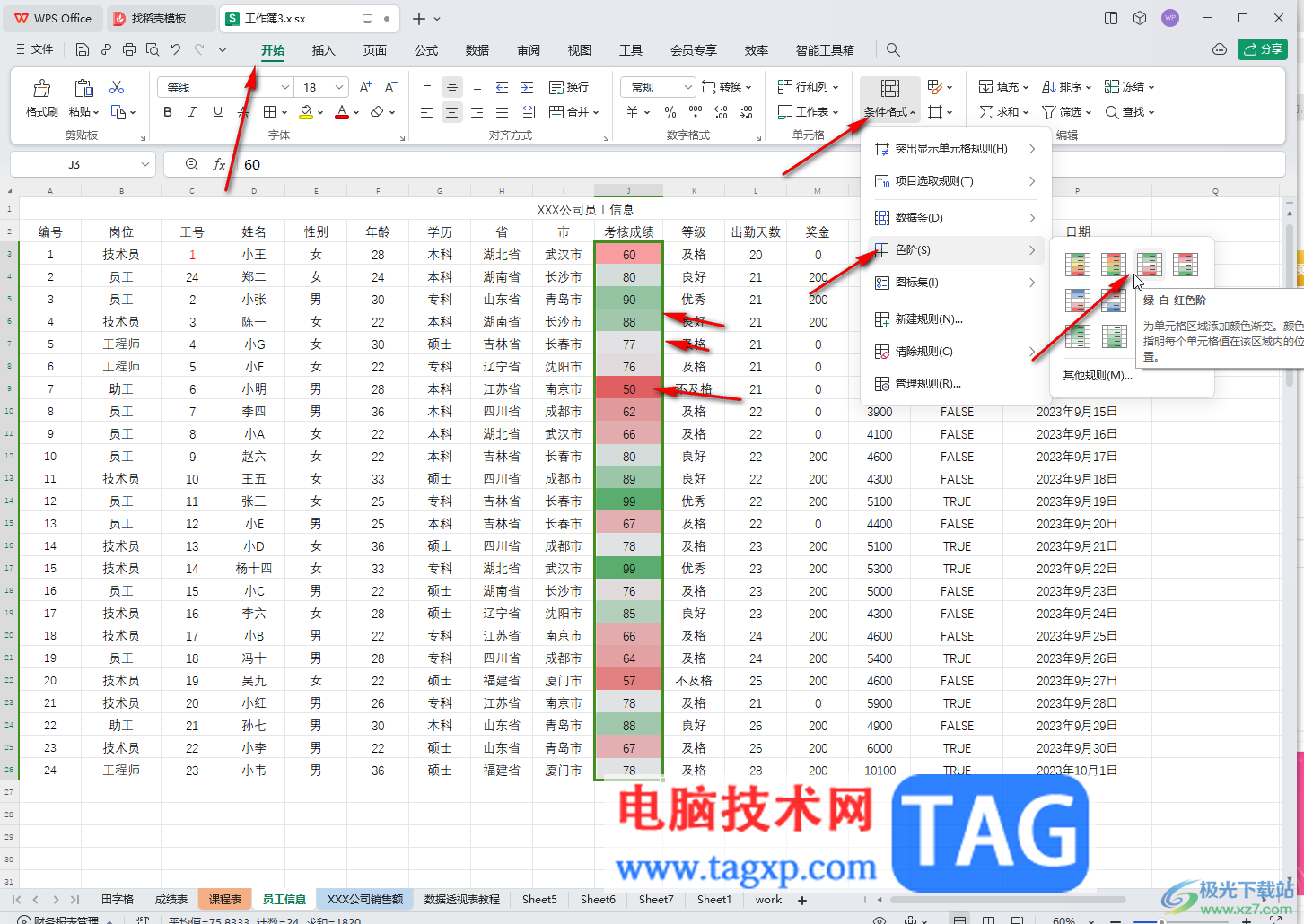Image resolution: width=1304 pixels, height=924 pixels.
Task: Click the print icon in quick toolbar
Action: point(129,49)
